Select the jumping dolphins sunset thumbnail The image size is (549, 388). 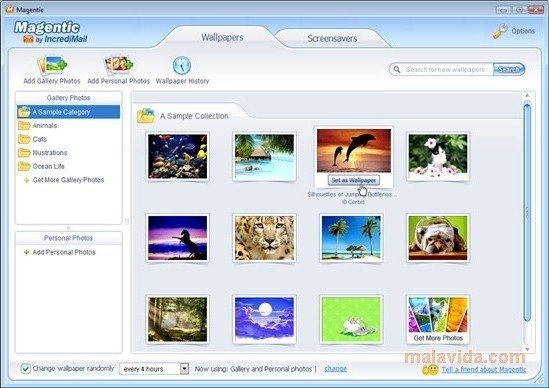point(354,151)
